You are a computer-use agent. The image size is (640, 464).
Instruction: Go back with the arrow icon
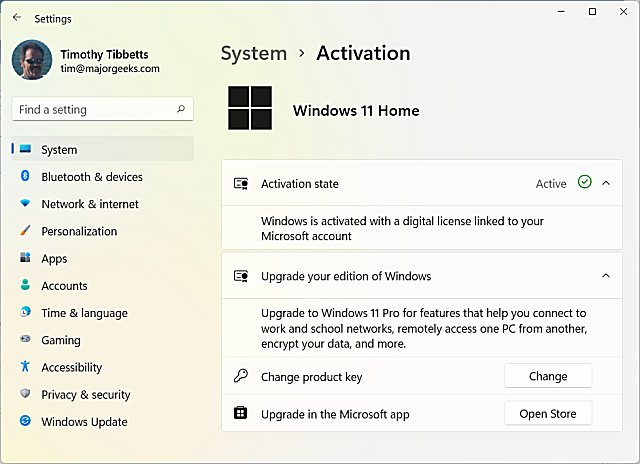click(x=17, y=17)
